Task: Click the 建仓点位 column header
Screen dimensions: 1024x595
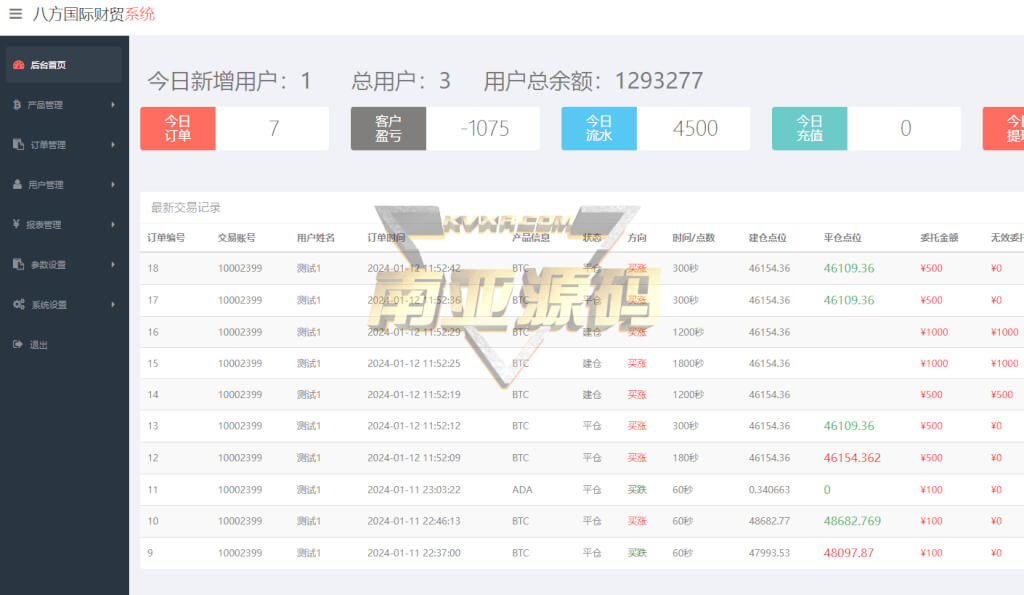Action: tap(767, 238)
